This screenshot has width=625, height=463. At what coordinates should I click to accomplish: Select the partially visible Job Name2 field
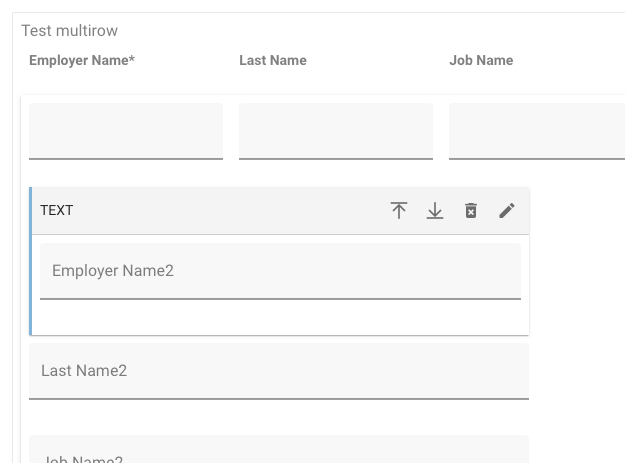278,452
